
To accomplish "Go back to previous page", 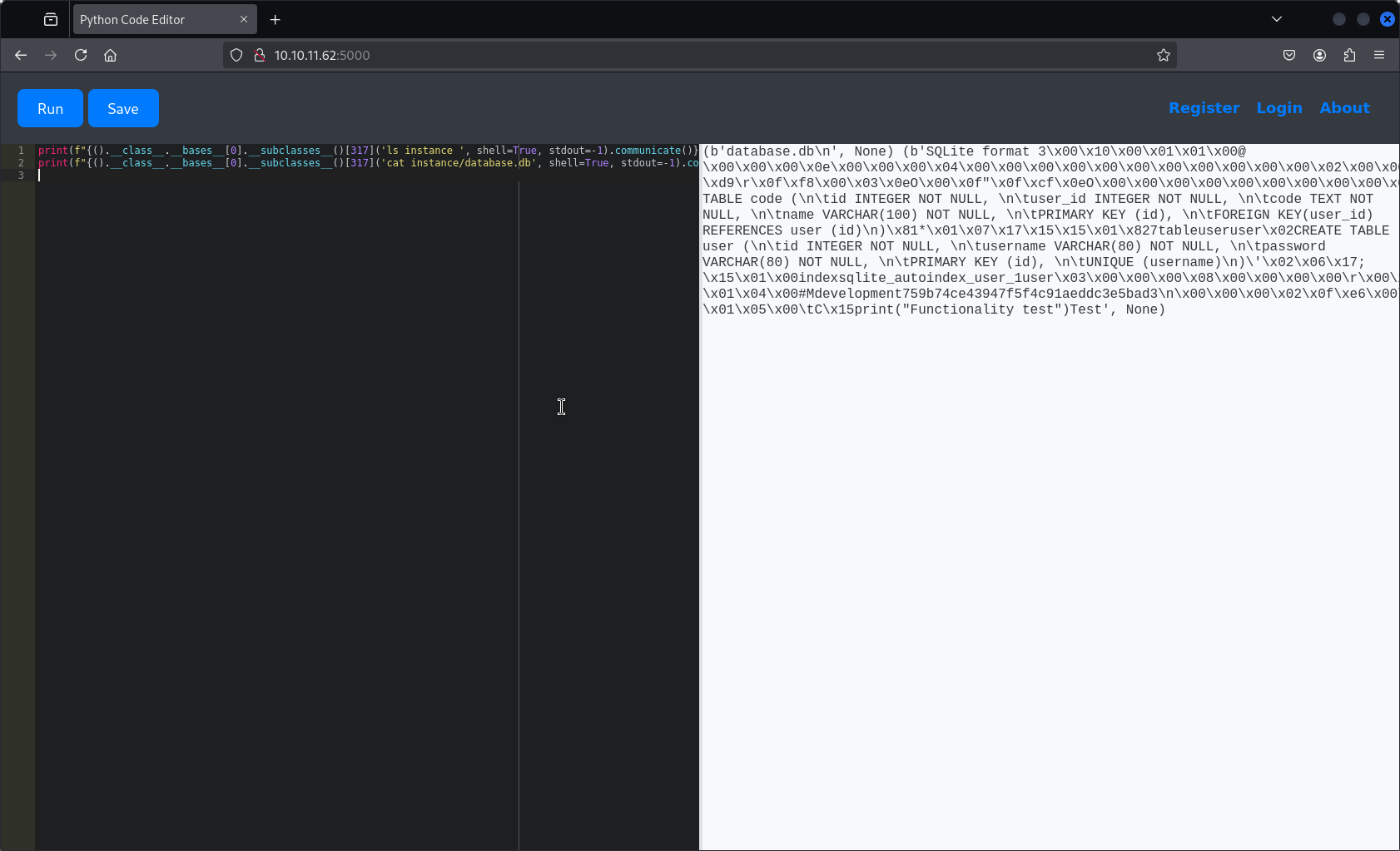I will [21, 55].
